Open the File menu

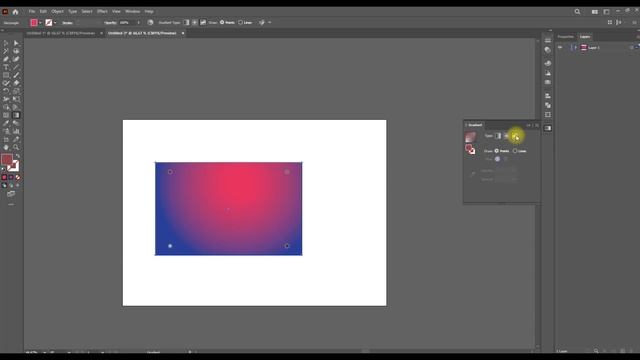[x=32, y=11]
